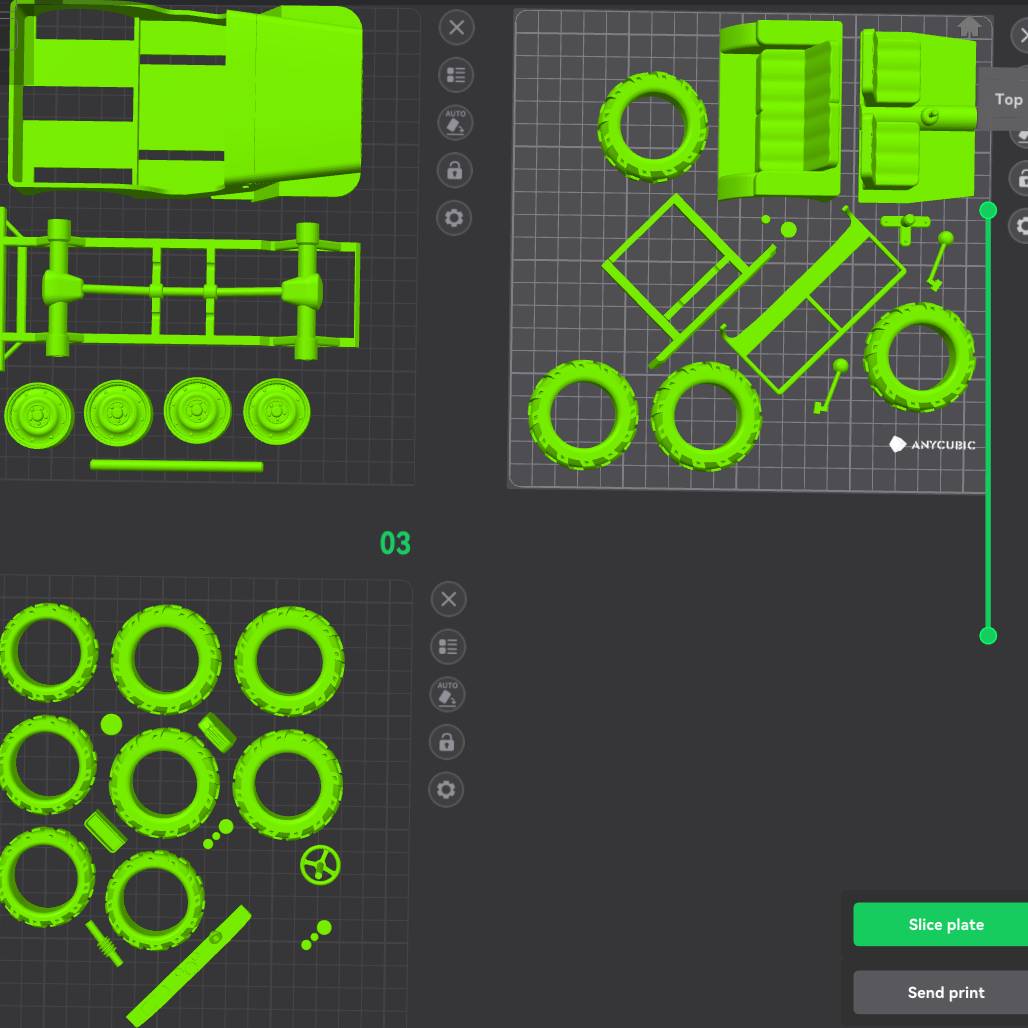Open gear settings of the ANYCUBIC-branded plate
Screen dimensions: 1028x1028
(1020, 226)
